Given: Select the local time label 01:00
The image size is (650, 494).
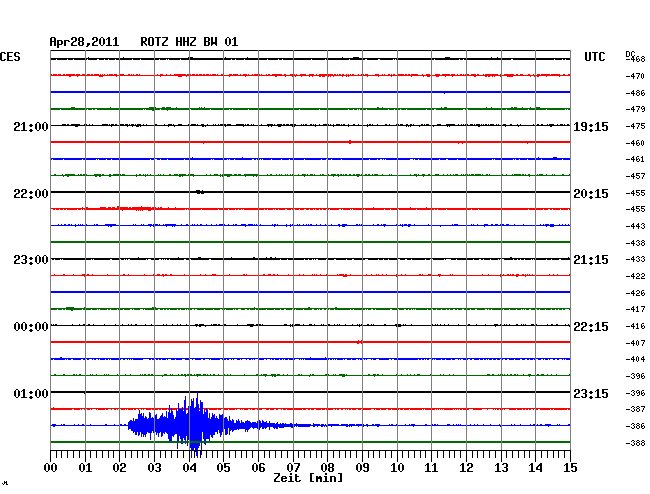Looking at the screenshot, I should click(31, 393).
